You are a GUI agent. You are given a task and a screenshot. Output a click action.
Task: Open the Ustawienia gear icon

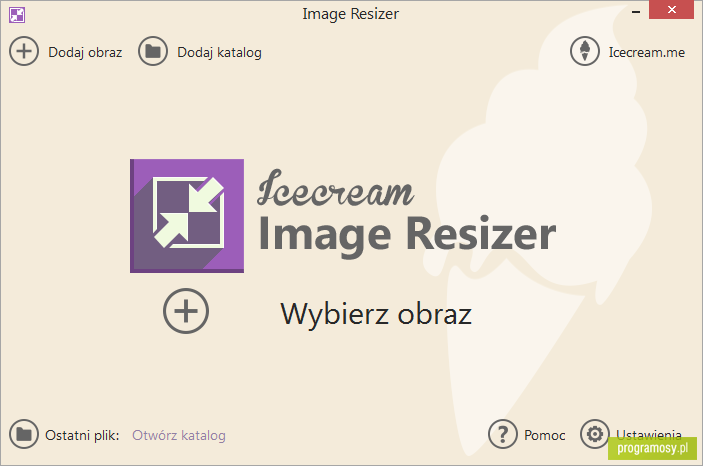pyautogui.click(x=595, y=434)
